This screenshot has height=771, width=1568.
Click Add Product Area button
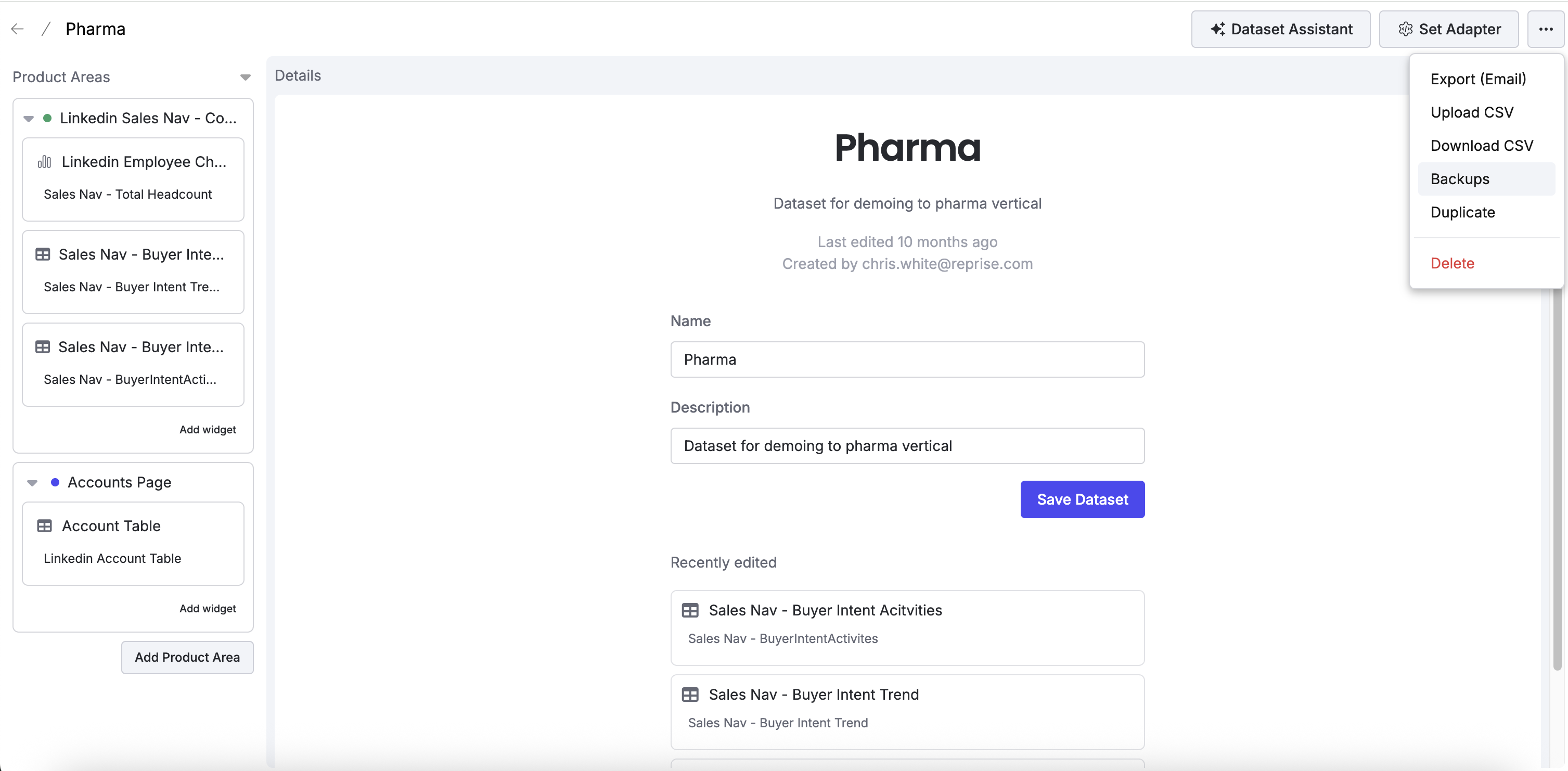pyautogui.click(x=187, y=657)
